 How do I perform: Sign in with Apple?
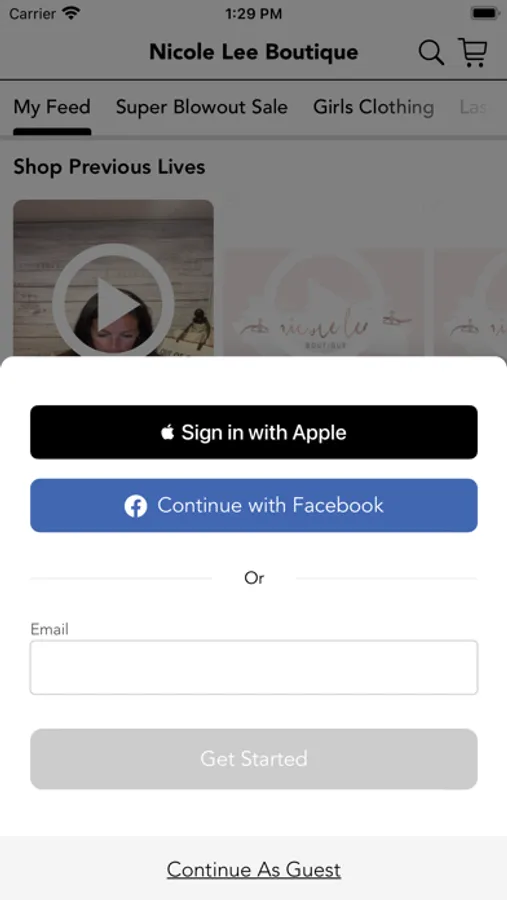point(254,432)
